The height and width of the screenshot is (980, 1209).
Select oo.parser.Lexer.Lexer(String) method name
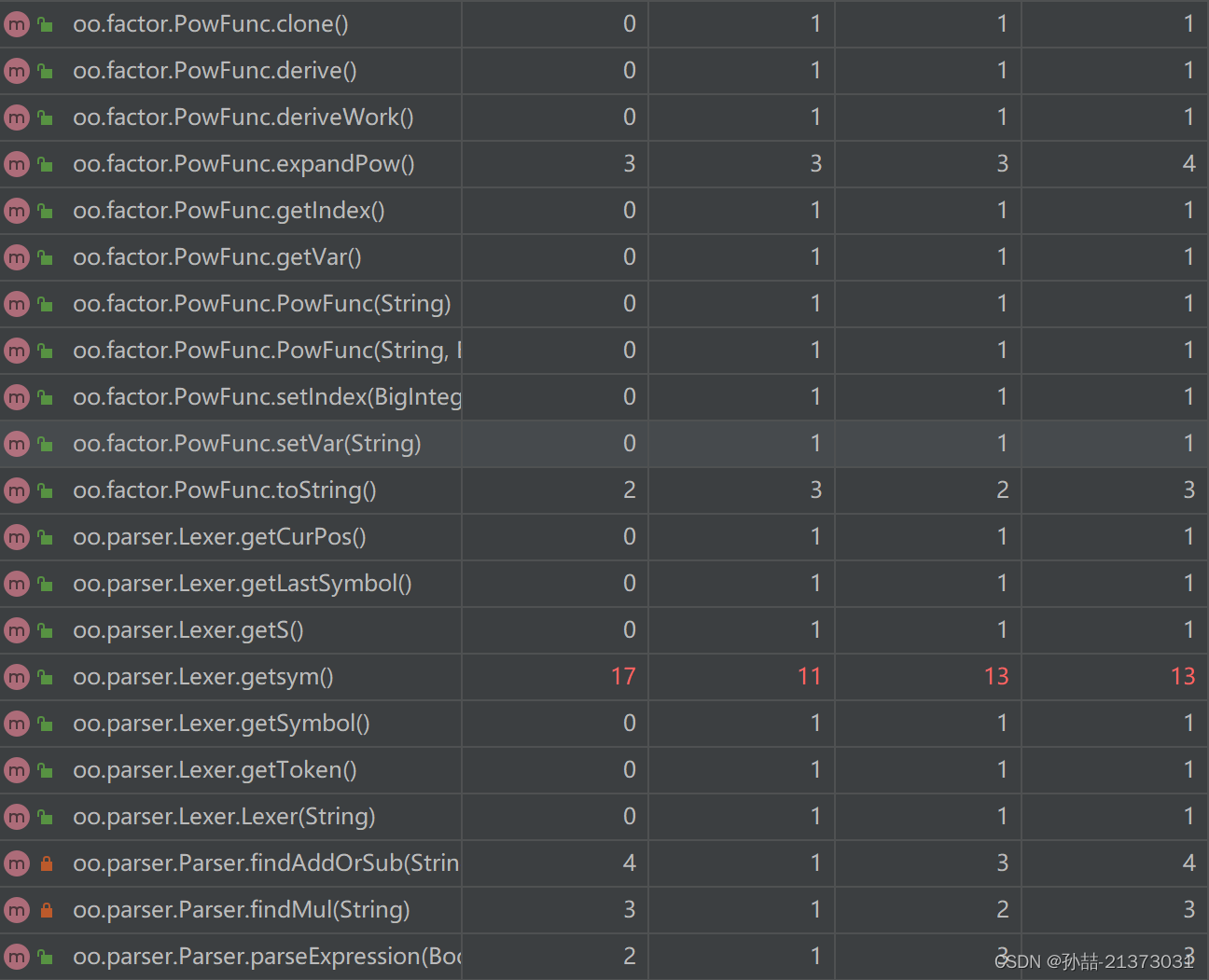click(x=225, y=817)
